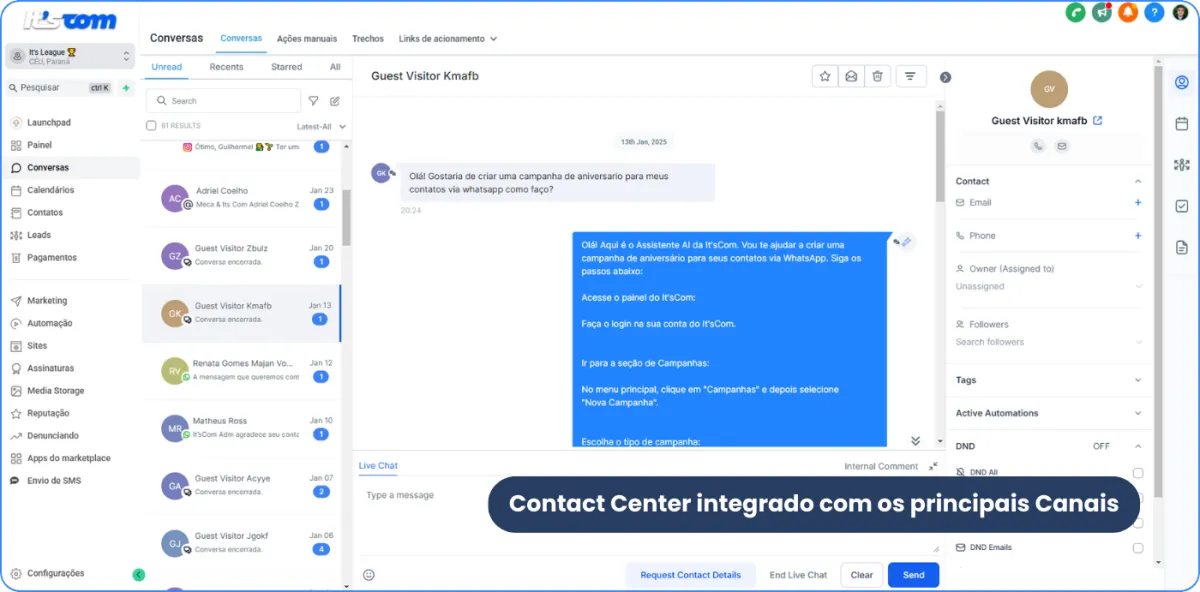Open the blue help question-mark icon
The image size is (1200, 592).
pos(1154,13)
